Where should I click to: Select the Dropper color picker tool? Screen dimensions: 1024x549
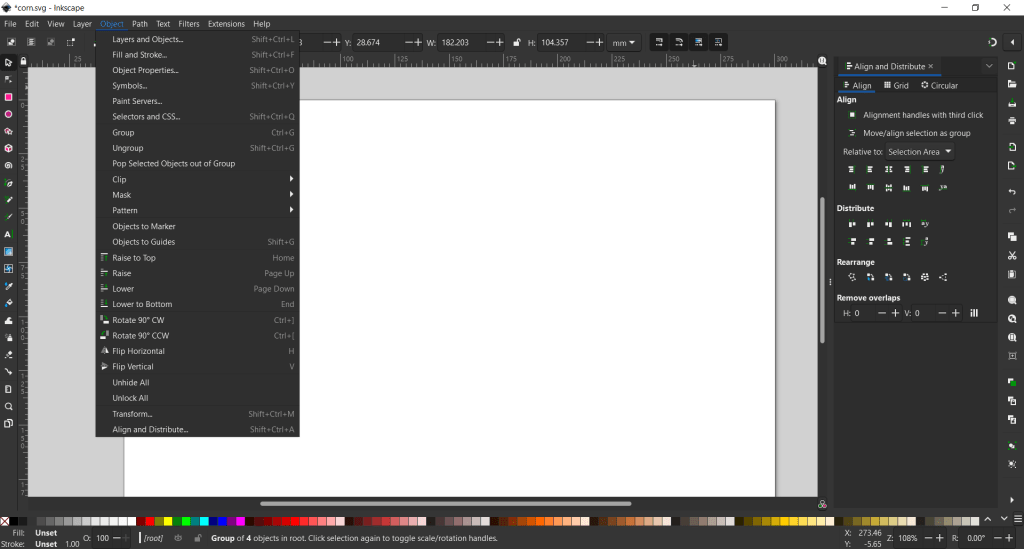click(8, 286)
